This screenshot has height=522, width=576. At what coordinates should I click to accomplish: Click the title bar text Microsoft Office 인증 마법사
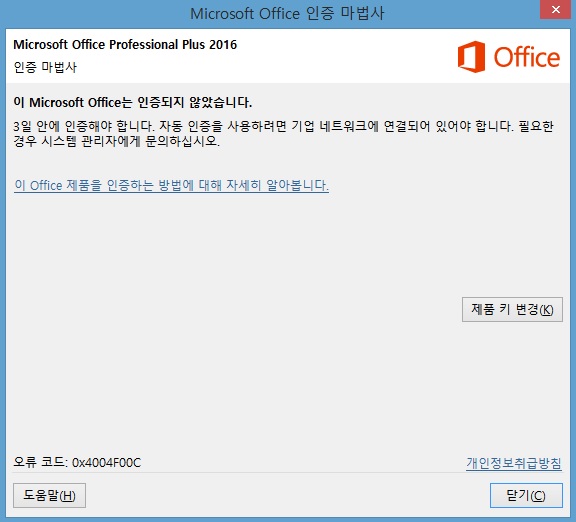click(287, 14)
